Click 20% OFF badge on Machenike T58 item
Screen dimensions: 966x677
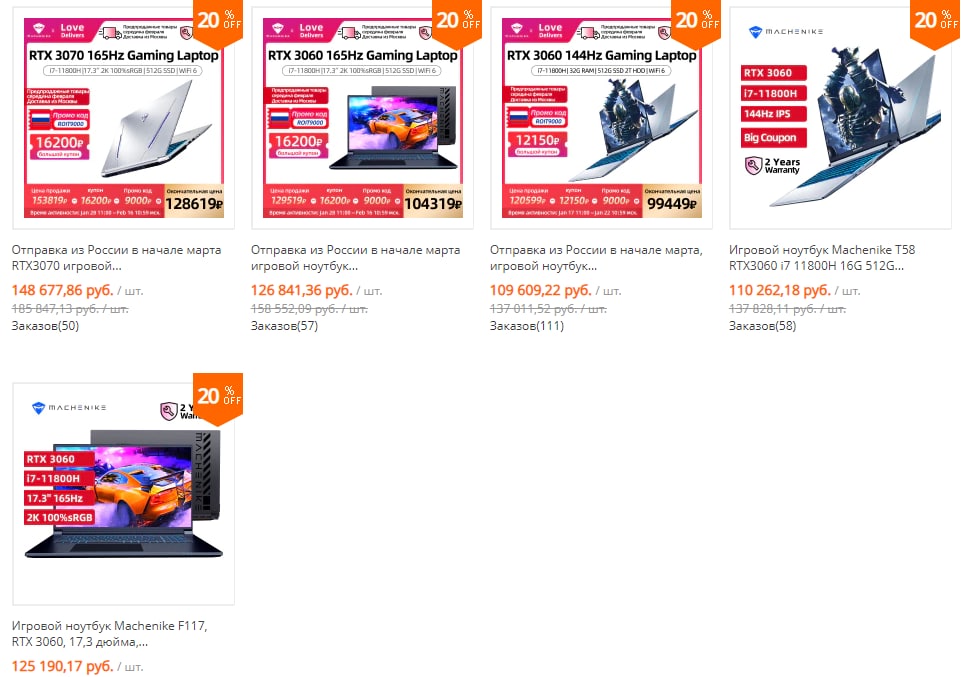click(x=935, y=22)
